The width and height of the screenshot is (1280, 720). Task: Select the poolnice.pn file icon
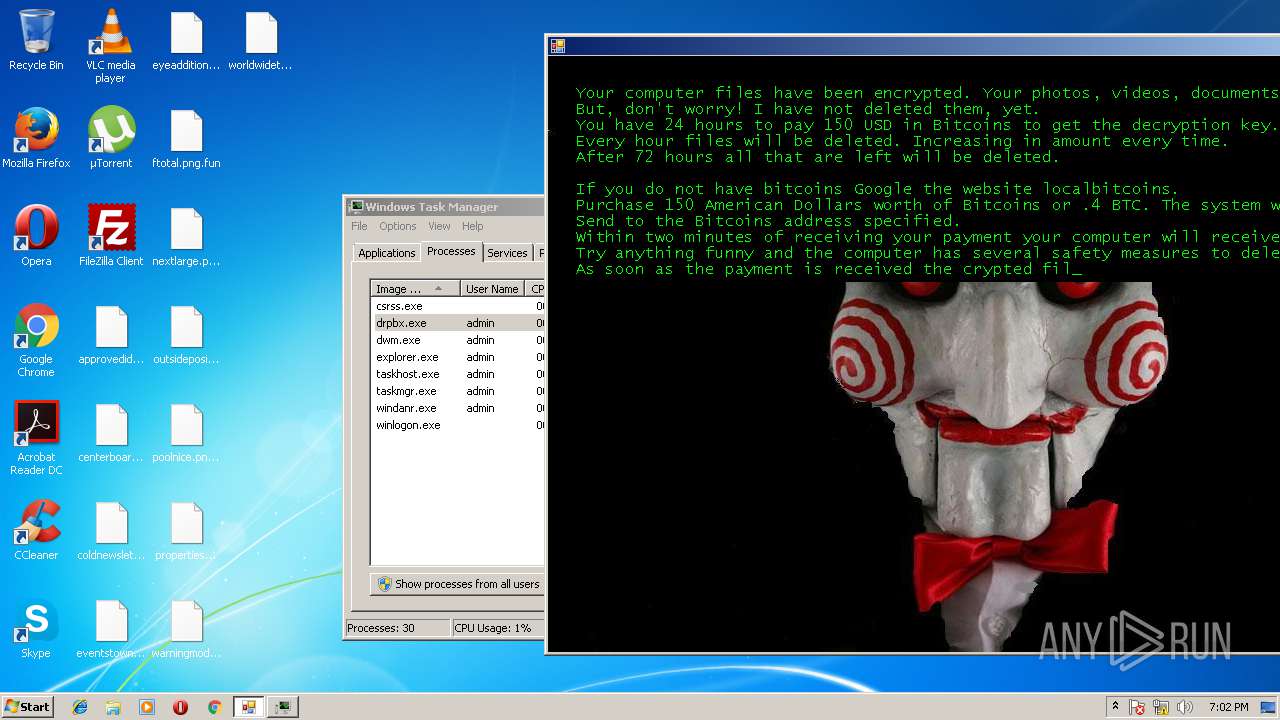click(x=186, y=432)
